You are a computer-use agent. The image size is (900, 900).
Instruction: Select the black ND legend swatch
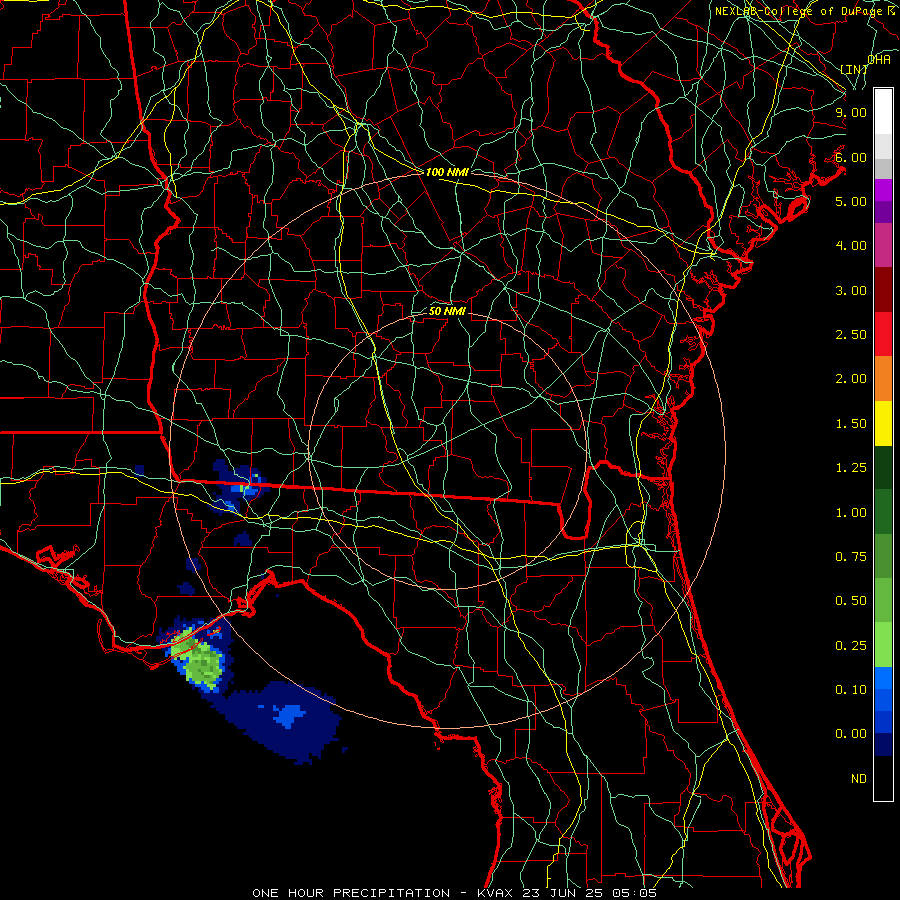point(883,778)
